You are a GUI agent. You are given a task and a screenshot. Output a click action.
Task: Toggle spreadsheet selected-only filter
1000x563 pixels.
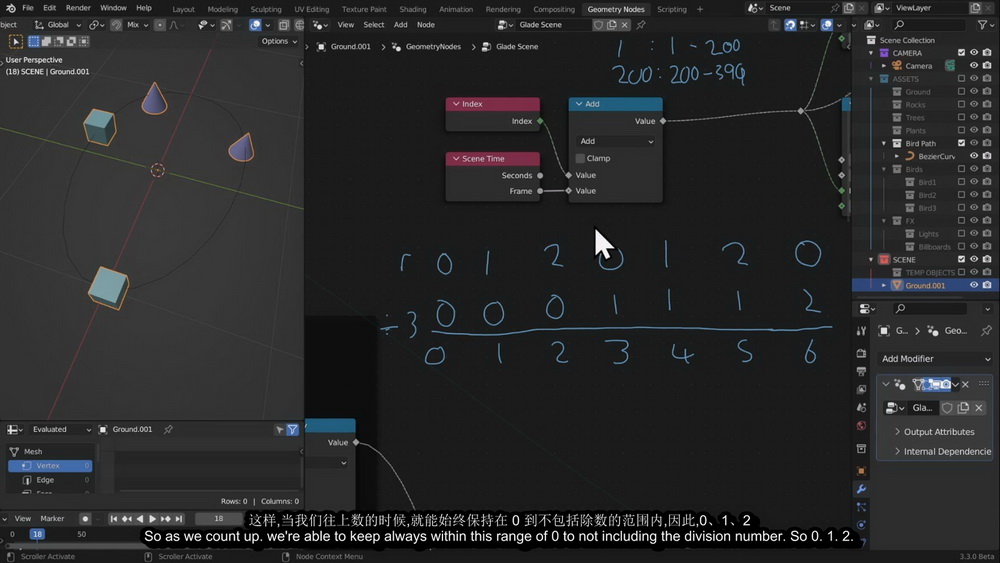coord(279,430)
